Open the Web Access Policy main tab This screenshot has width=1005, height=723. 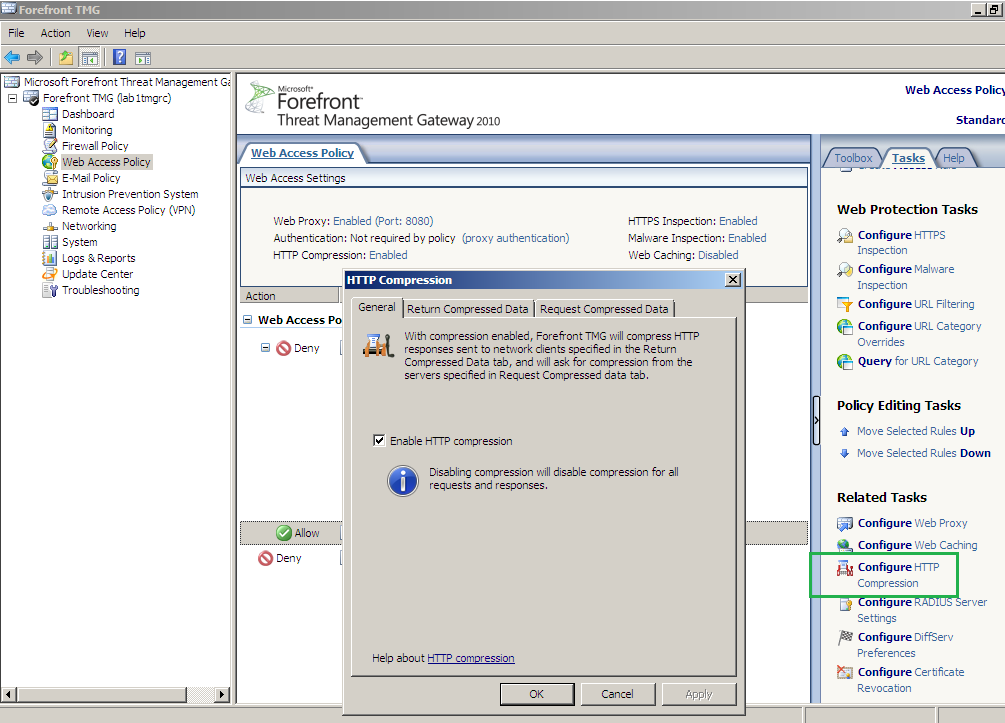302,153
